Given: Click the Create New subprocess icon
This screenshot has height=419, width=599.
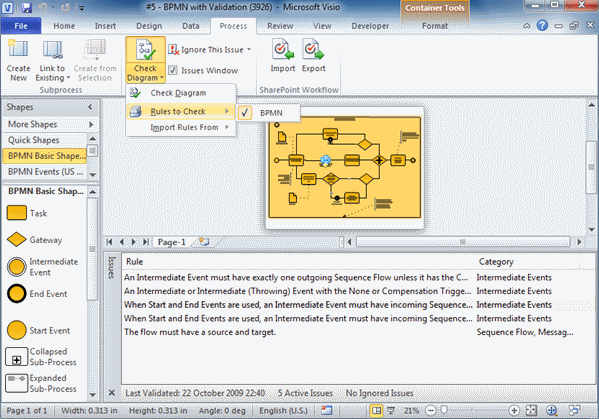Looking at the screenshot, I should 18,50.
